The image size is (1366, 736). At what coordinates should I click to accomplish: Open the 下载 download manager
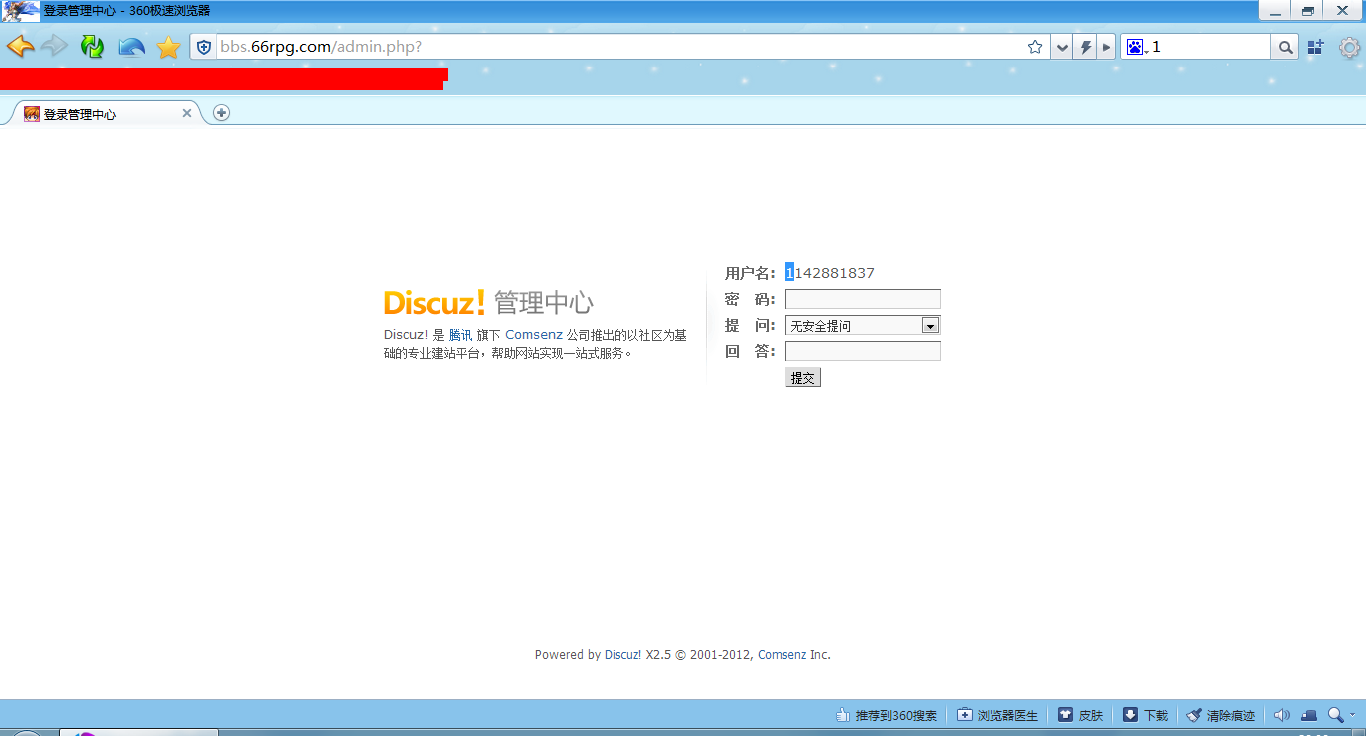(1145, 715)
